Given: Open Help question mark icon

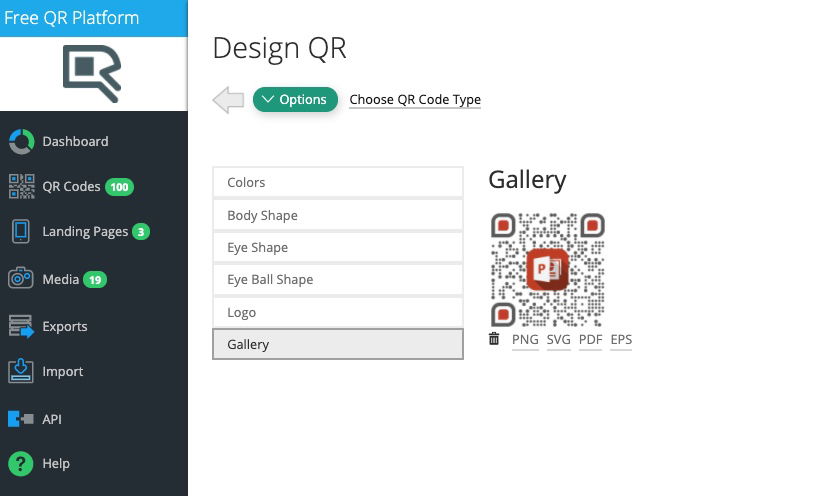Looking at the screenshot, I should 21,464.
